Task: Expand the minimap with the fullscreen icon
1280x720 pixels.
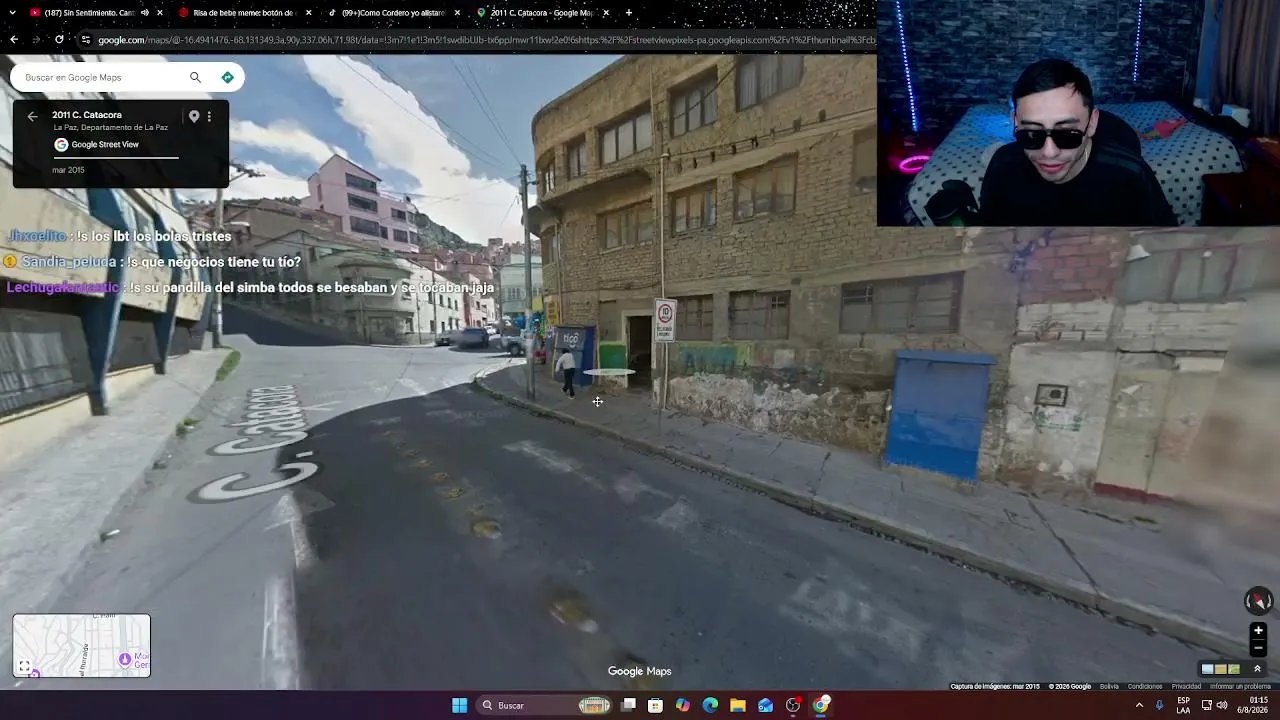Action: coord(24,666)
